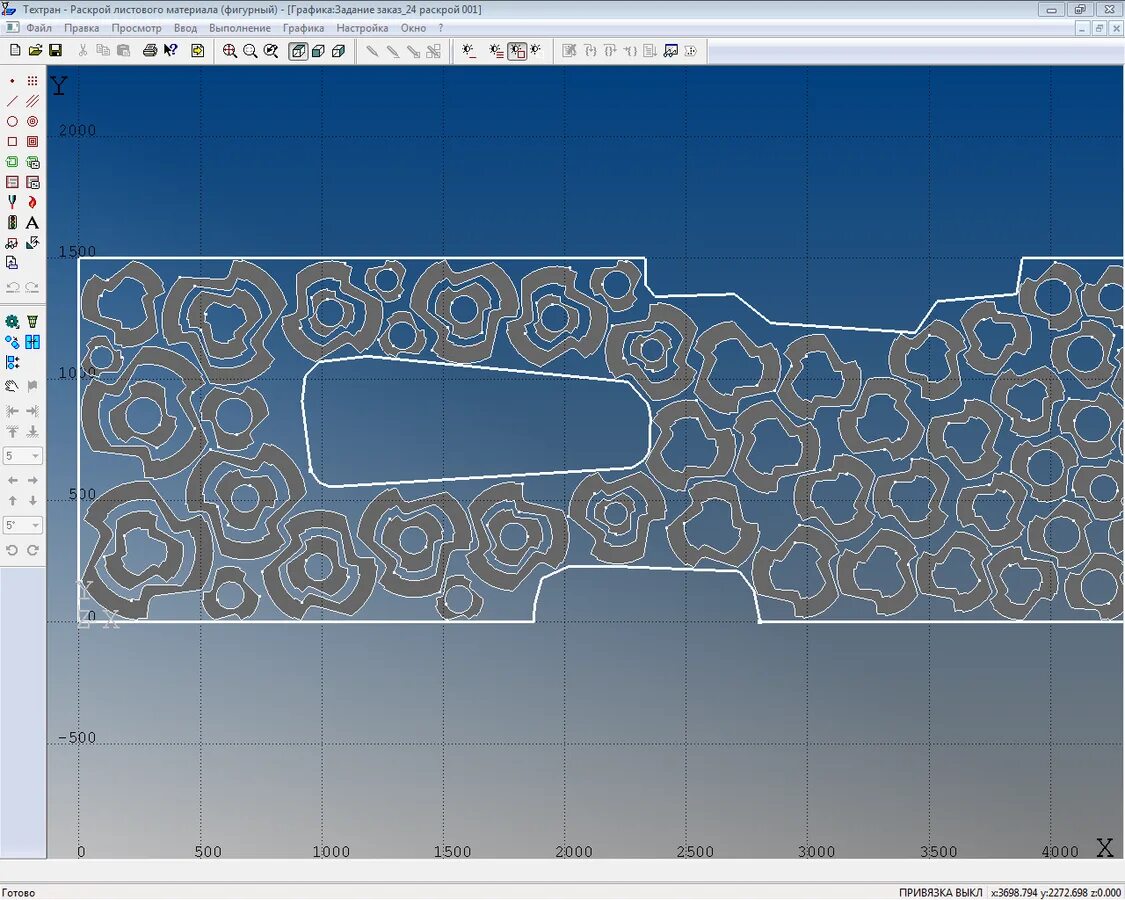
Task: Select the zoom window crosshair magnifier
Action: (x=230, y=50)
